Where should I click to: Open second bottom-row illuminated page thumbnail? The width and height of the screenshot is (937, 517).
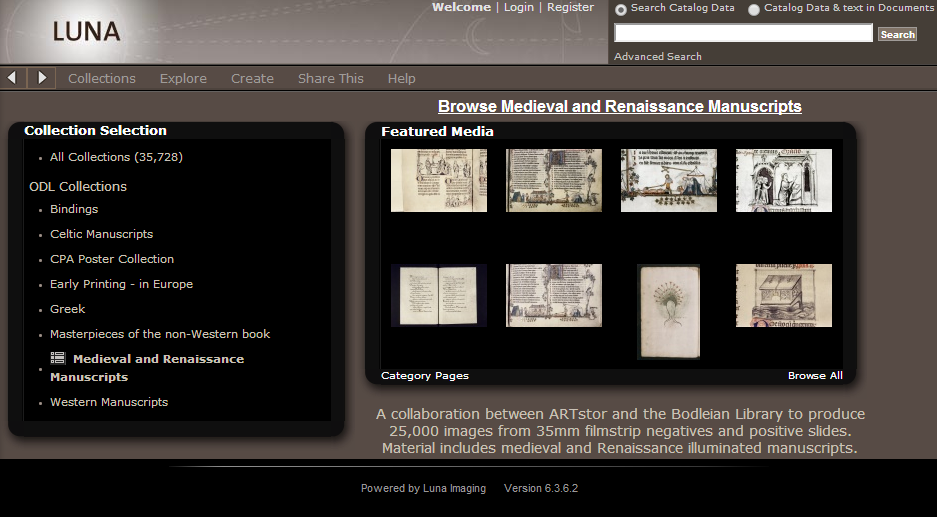[x=553, y=295]
